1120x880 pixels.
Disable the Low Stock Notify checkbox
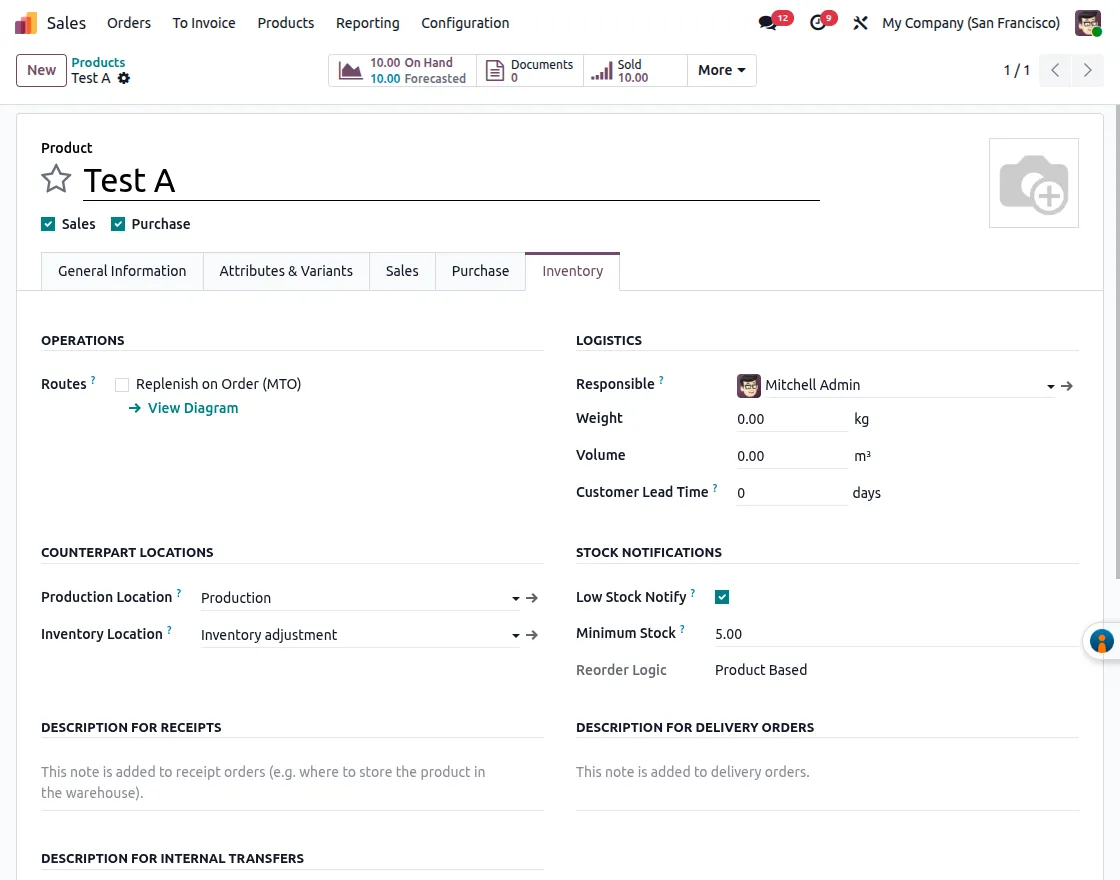[x=722, y=596]
